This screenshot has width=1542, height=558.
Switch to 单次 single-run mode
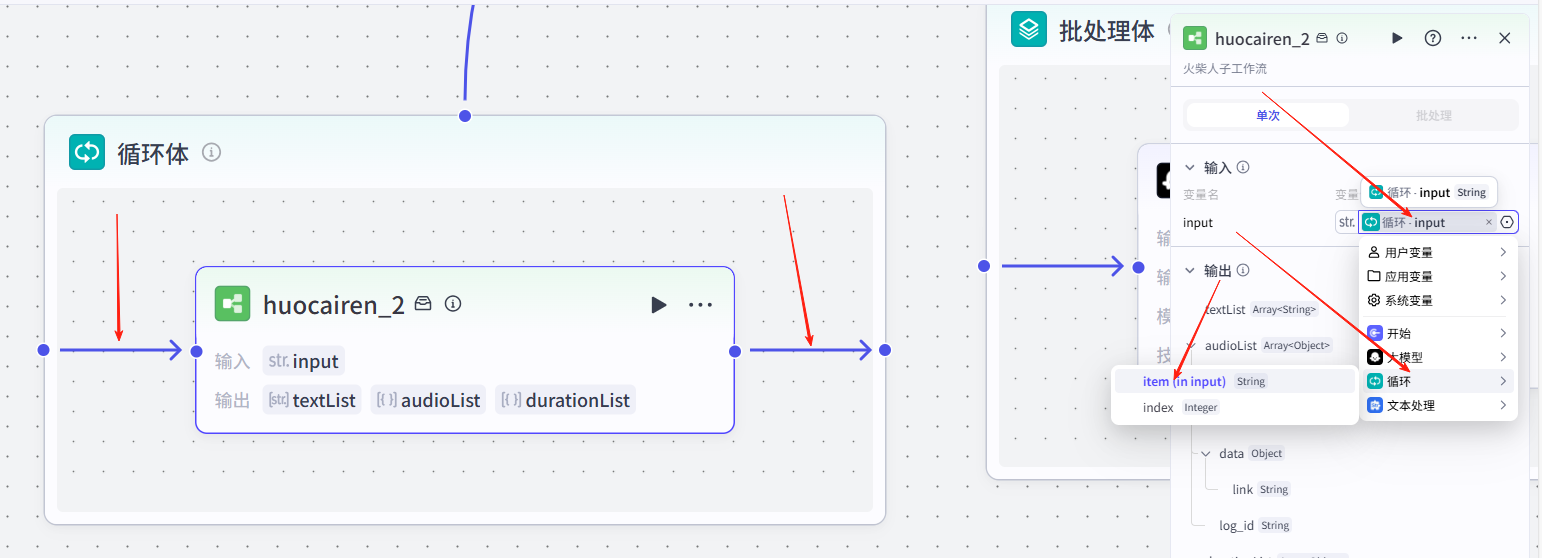click(x=1267, y=116)
